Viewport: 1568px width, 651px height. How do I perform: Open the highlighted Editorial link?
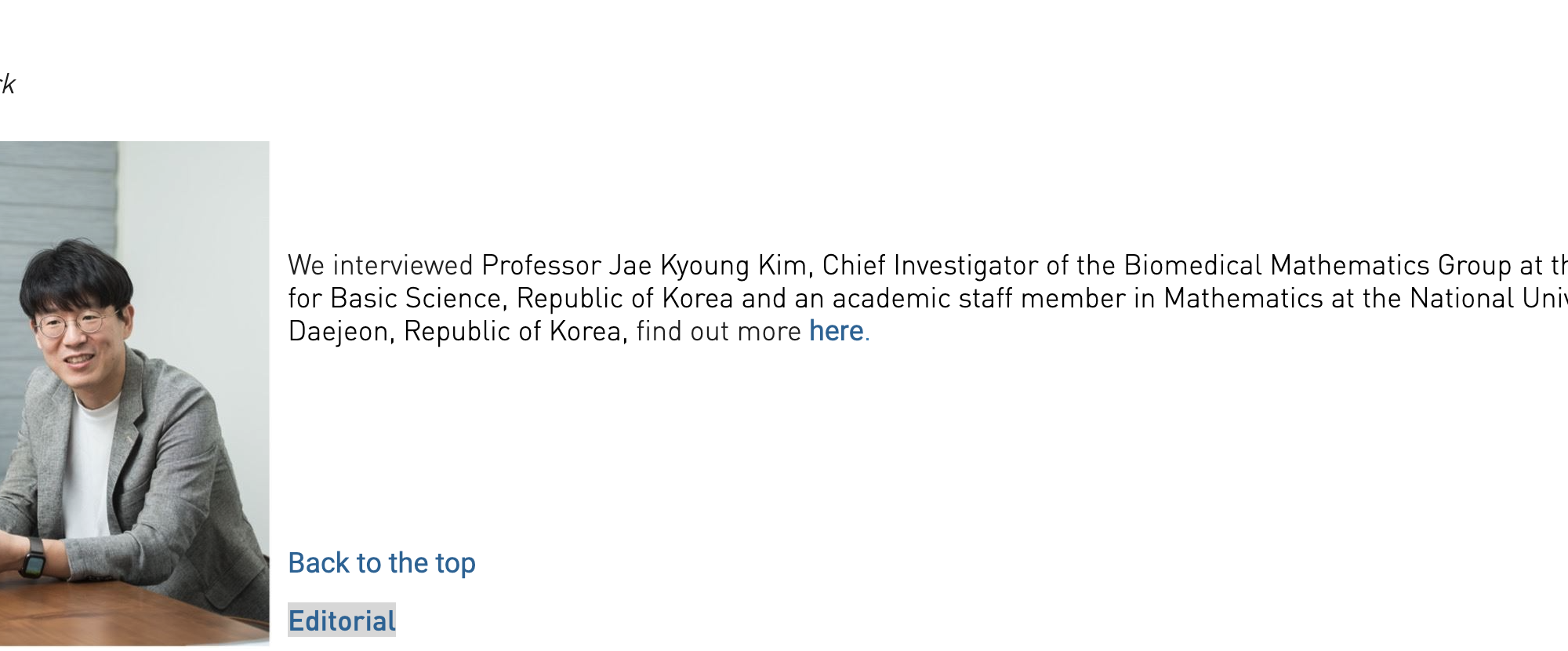342,620
